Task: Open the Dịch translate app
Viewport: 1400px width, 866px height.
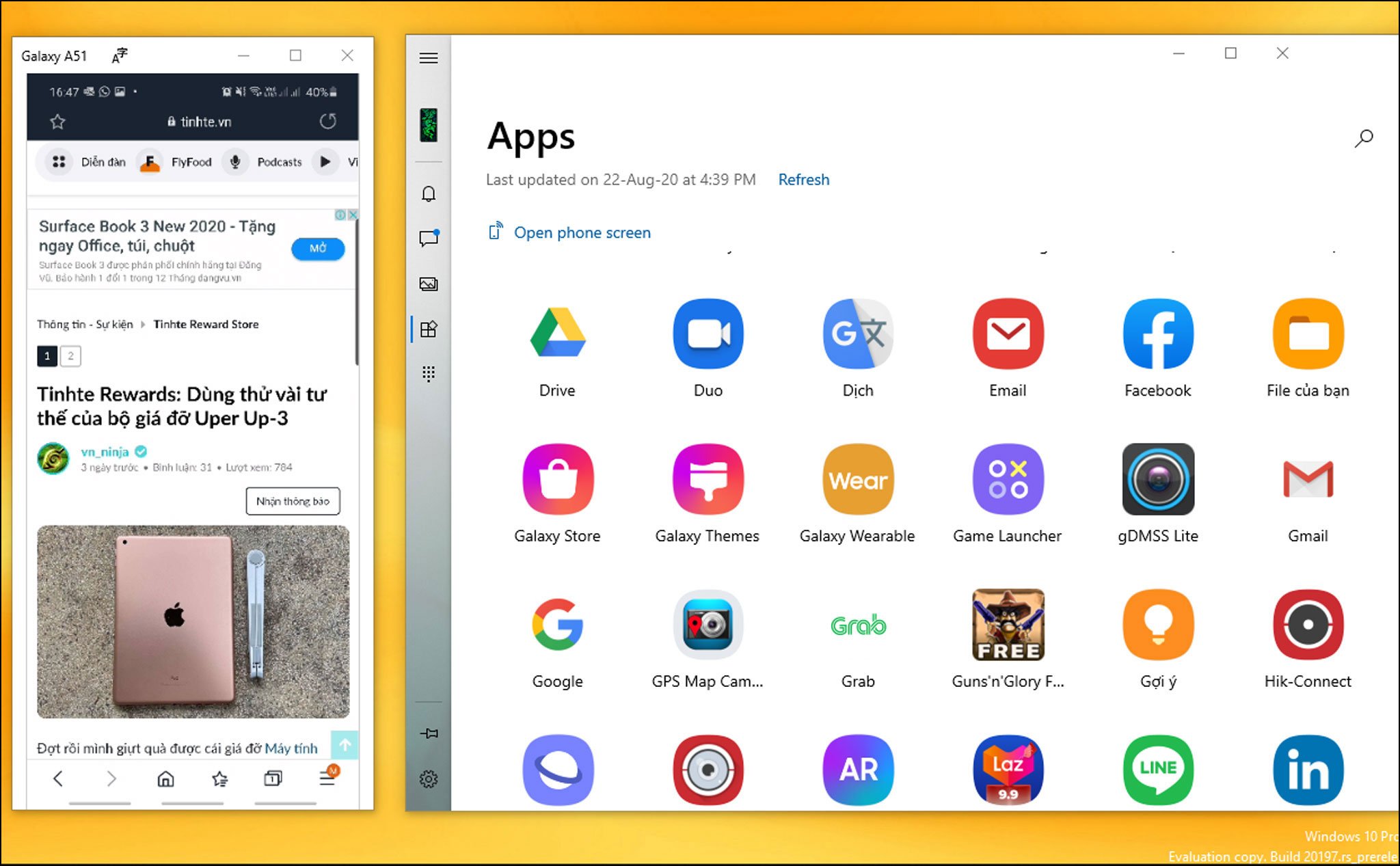Action: (x=858, y=334)
